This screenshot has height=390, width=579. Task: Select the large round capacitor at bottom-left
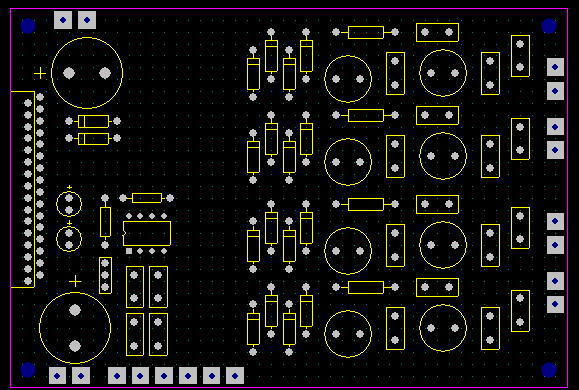point(75,328)
